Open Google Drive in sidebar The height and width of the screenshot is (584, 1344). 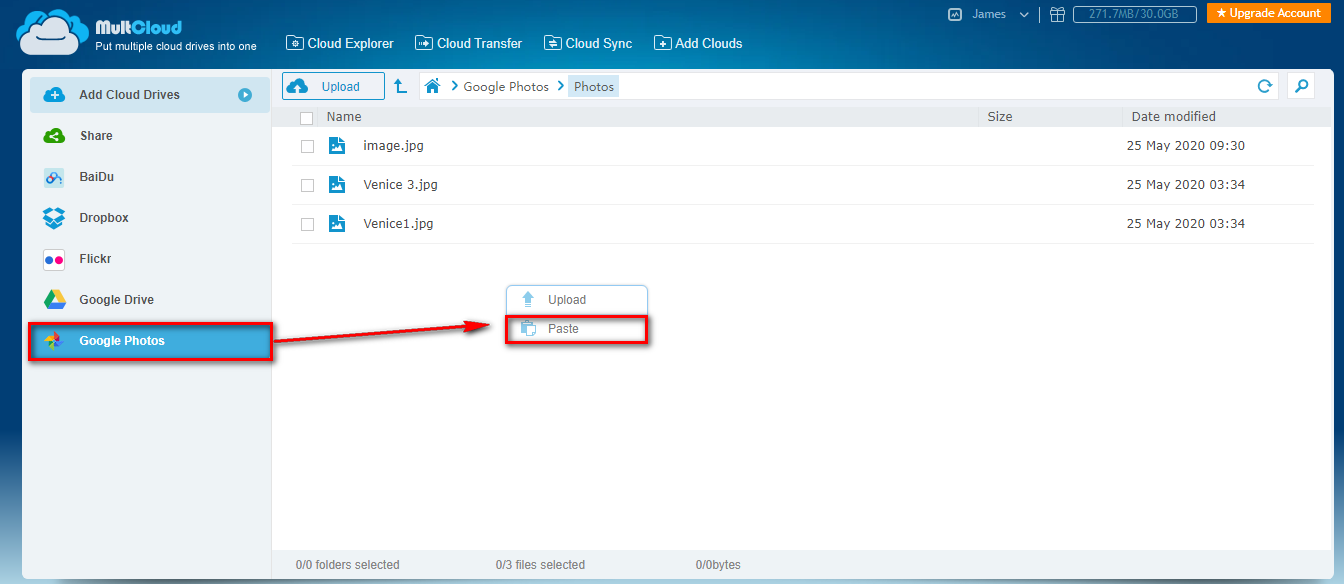[150, 300]
